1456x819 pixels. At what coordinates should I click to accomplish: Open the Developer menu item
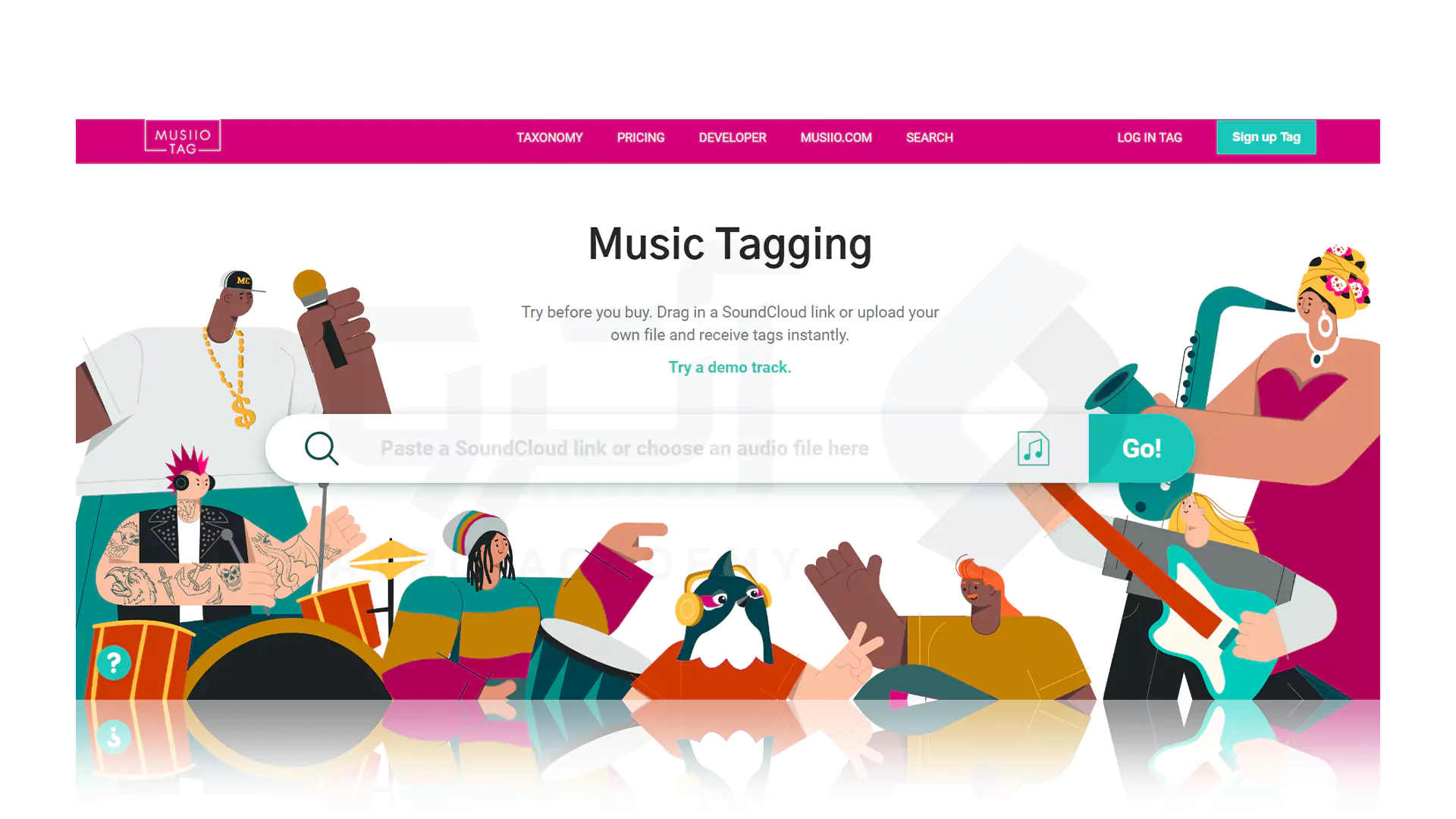733,137
